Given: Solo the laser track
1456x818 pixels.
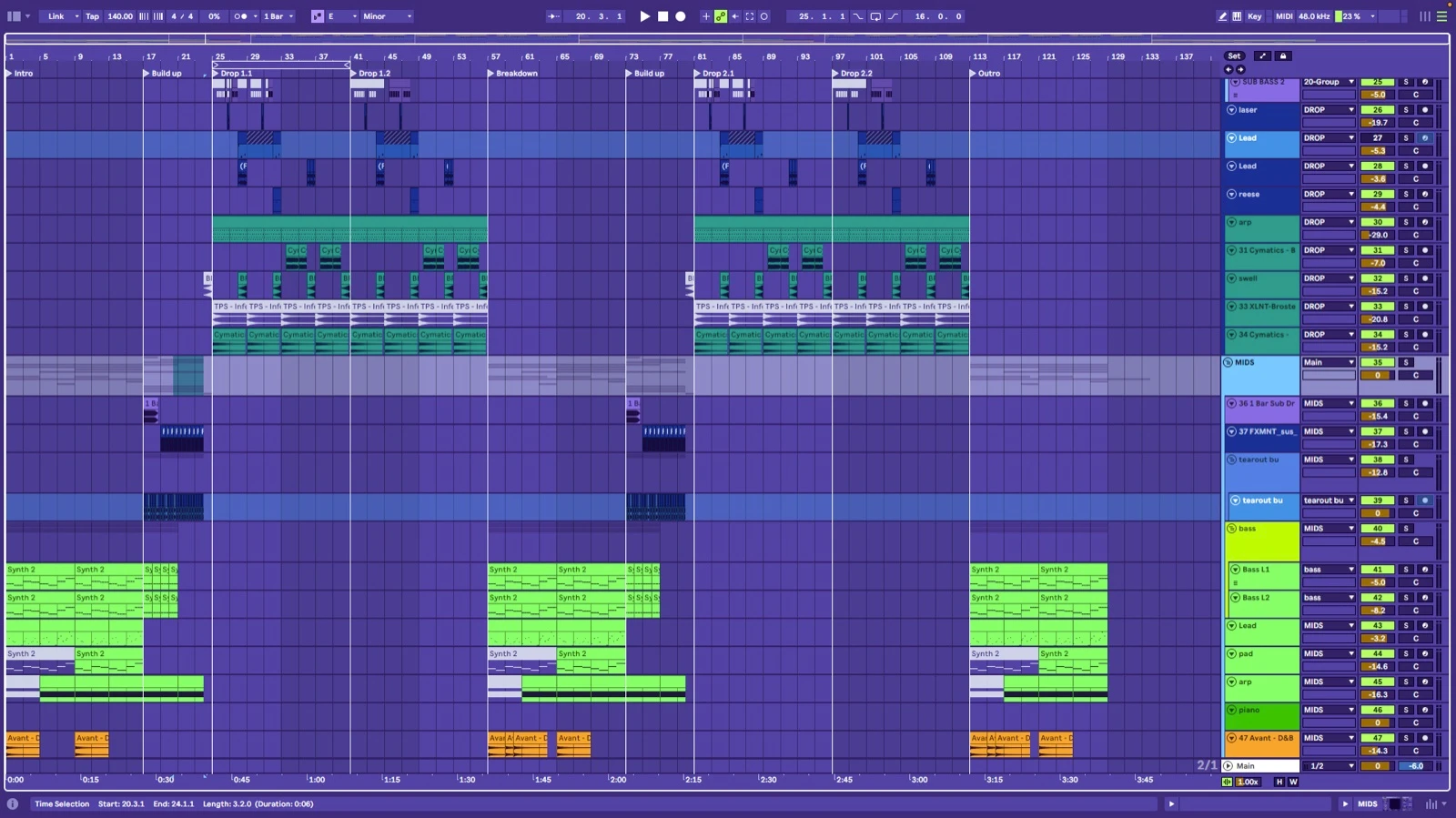Looking at the screenshot, I should pyautogui.click(x=1406, y=110).
